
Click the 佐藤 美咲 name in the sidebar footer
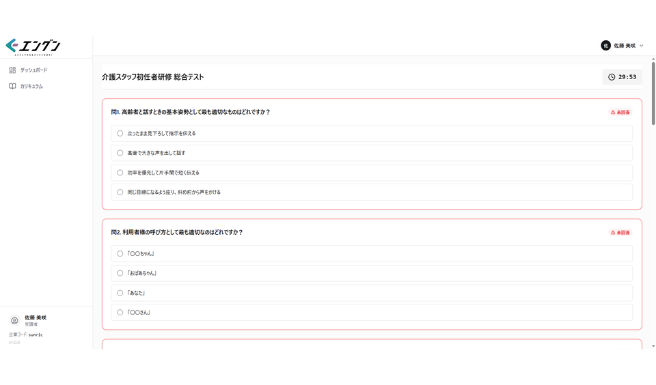[36, 318]
